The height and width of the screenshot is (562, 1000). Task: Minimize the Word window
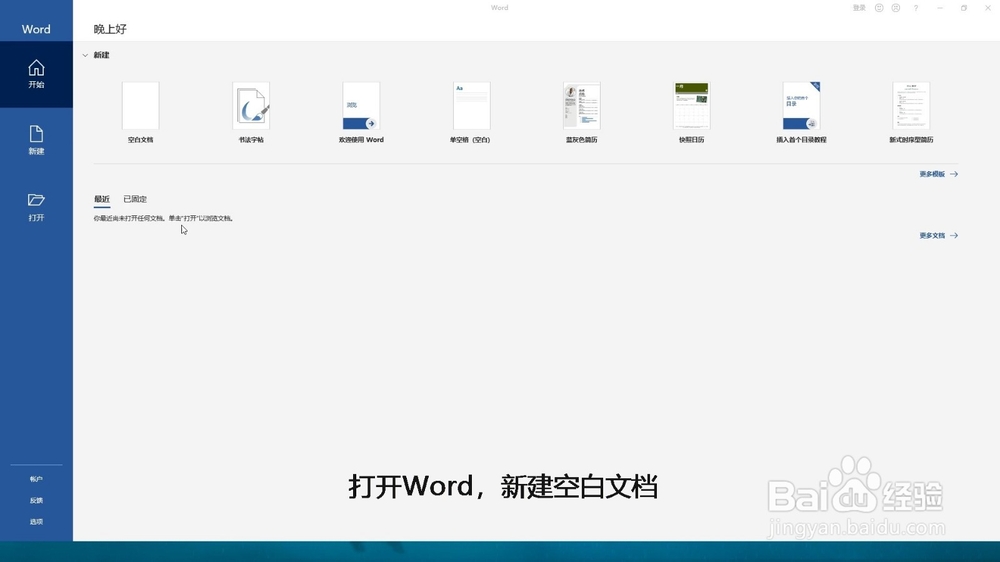click(x=940, y=8)
